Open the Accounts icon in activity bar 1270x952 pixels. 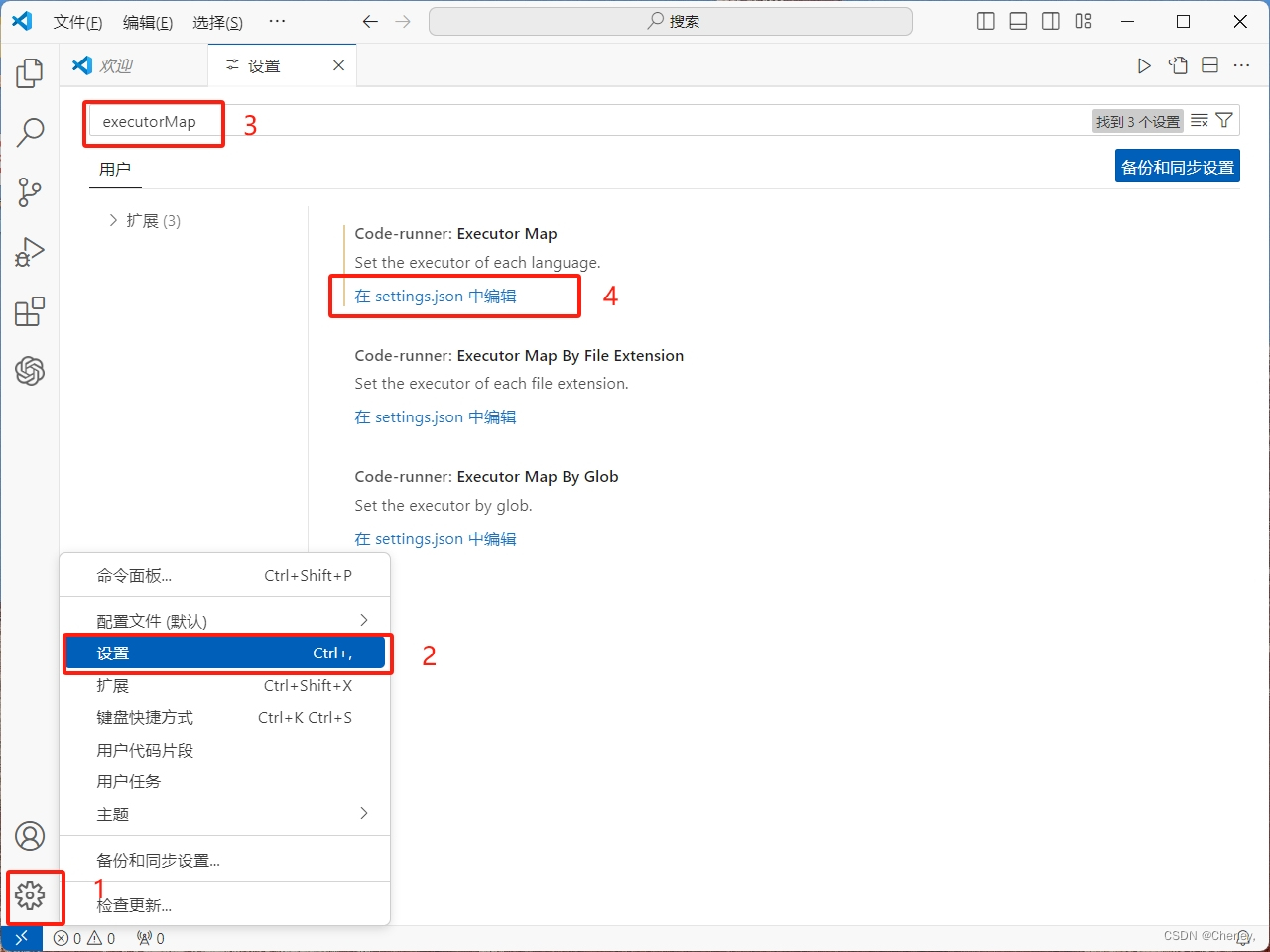click(30, 836)
